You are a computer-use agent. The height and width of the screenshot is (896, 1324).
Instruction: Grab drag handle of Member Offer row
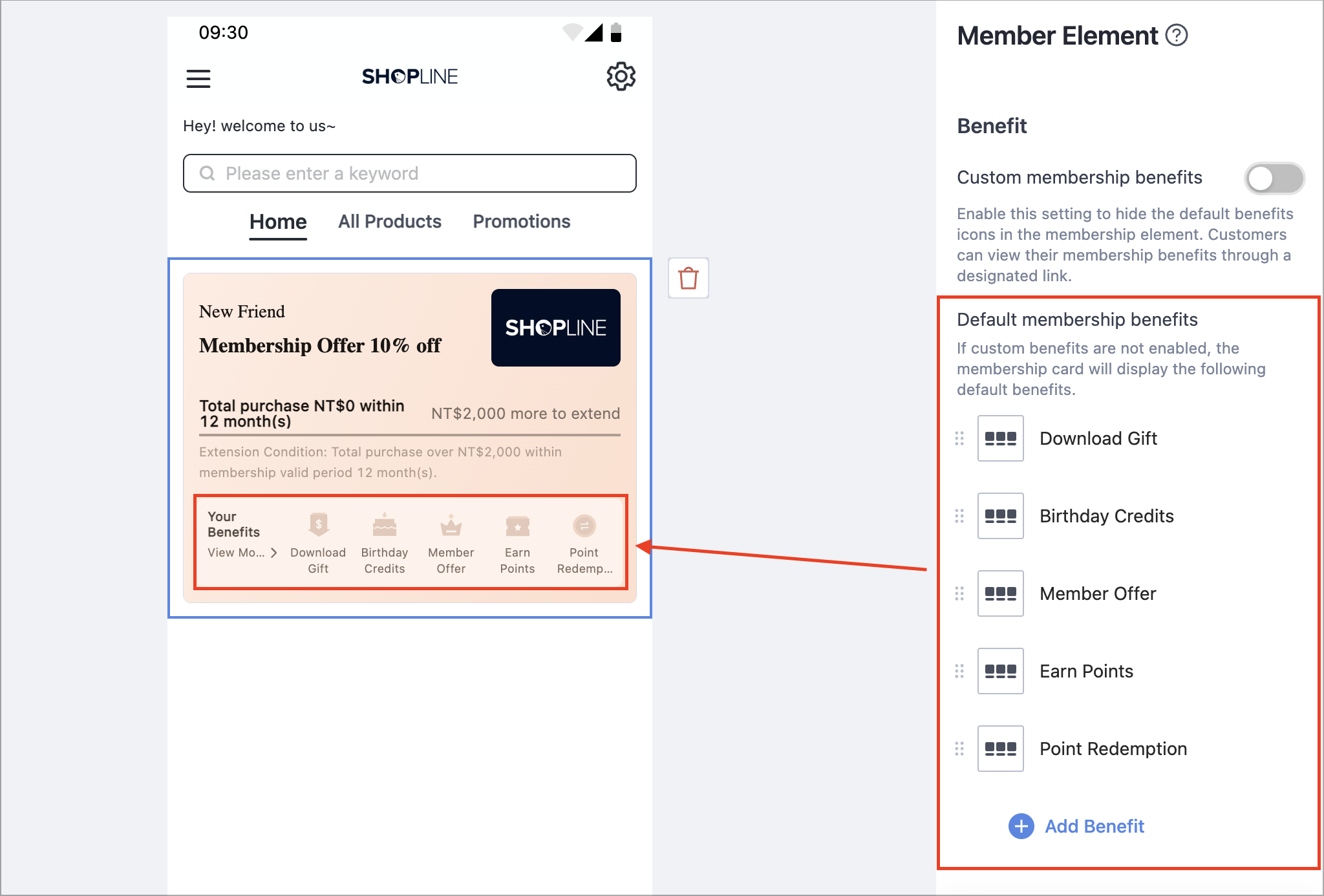click(959, 593)
